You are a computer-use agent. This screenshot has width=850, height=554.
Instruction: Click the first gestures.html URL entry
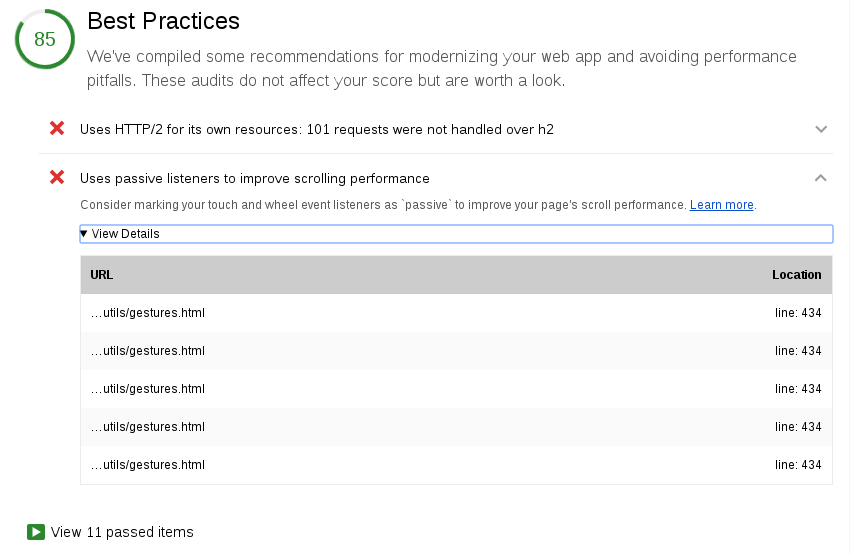[148, 313]
